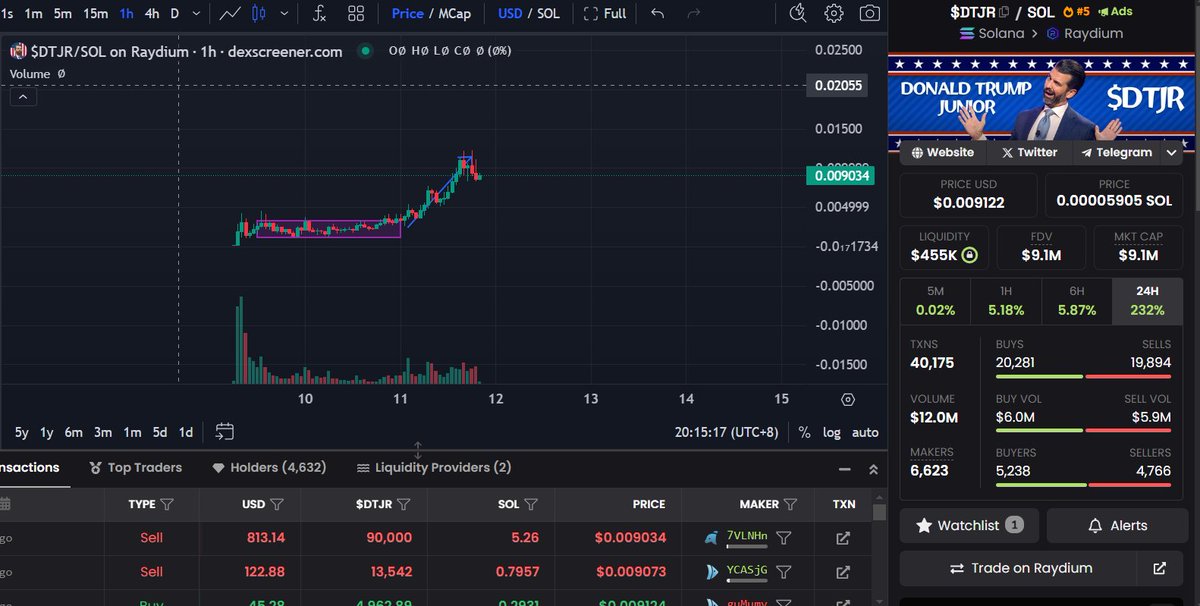1200x606 pixels.
Task: Add token to Watchlist
Action: (x=969, y=525)
